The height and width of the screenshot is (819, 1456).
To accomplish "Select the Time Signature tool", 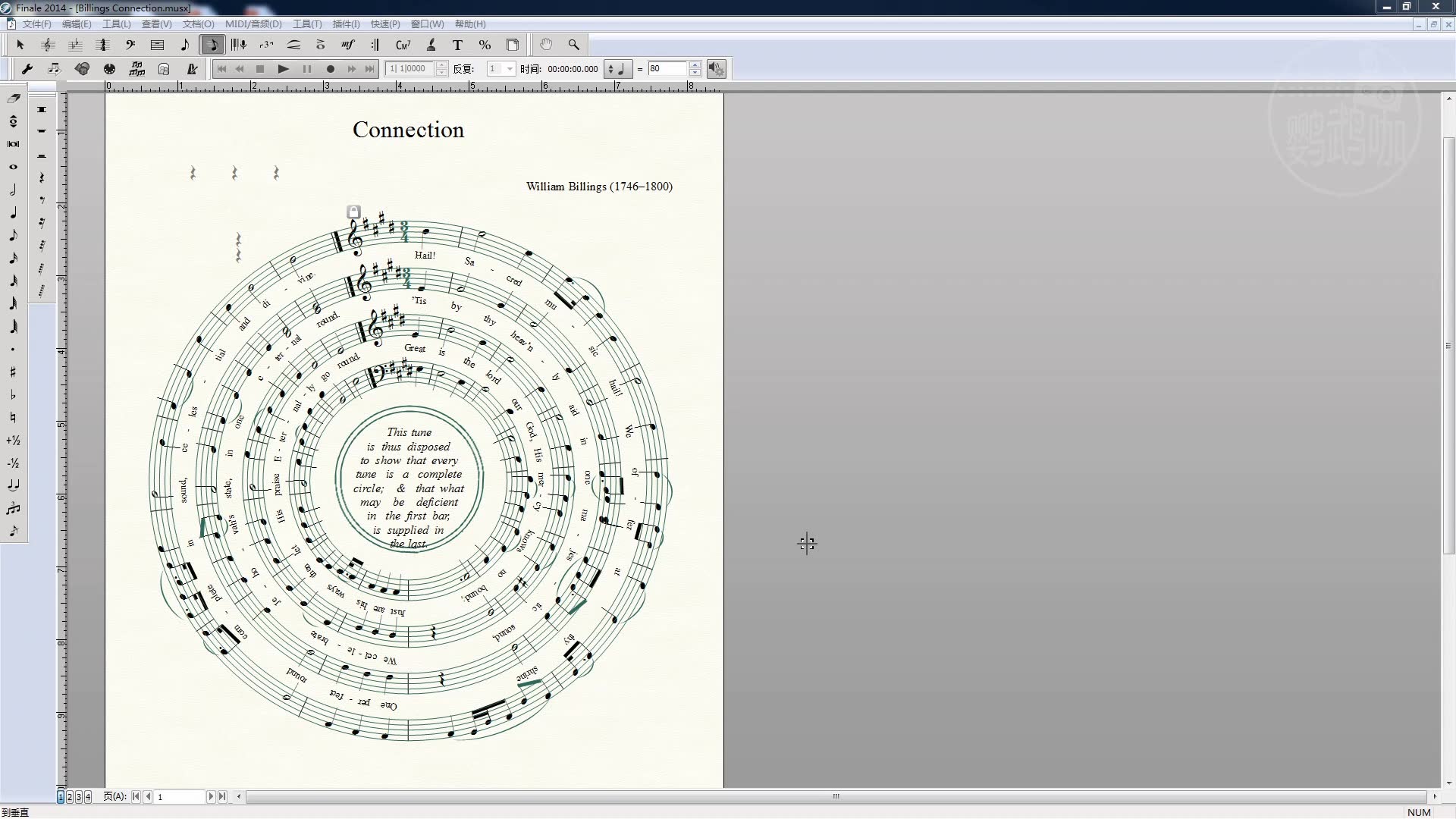I will pos(102,45).
